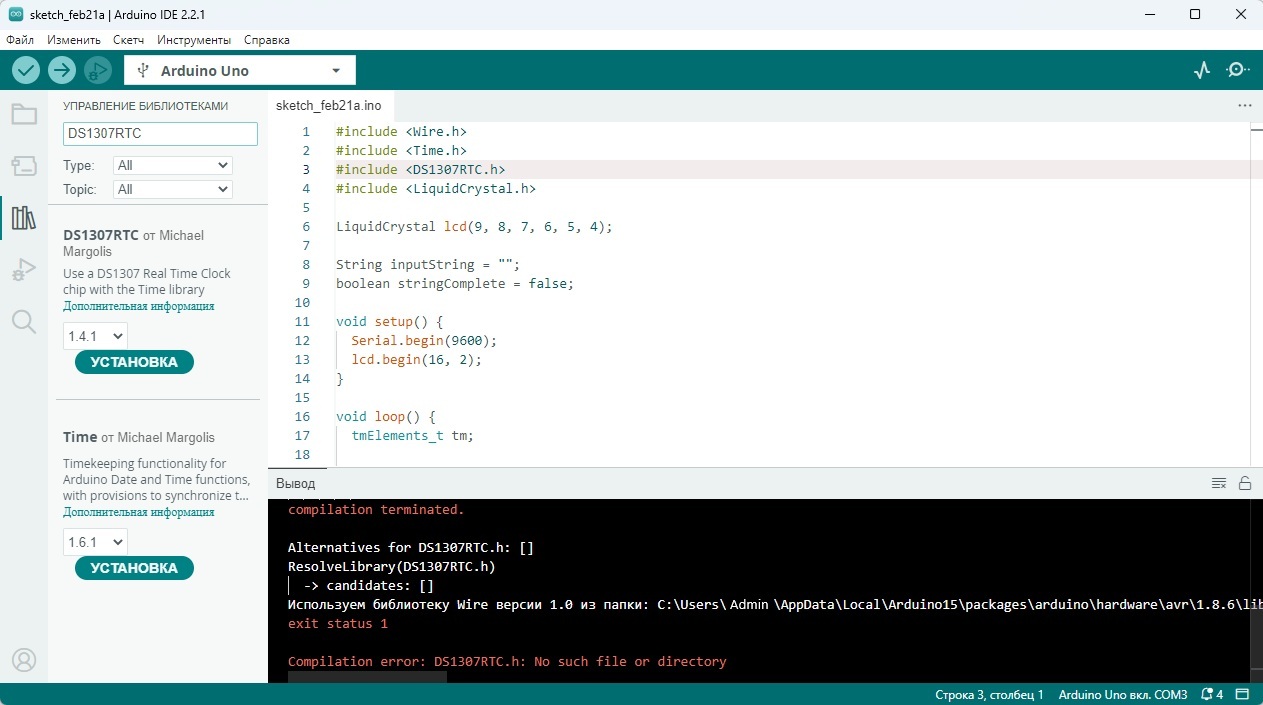Image resolution: width=1263 pixels, height=705 pixels.
Task: Open the Type filter dropdown
Action: click(x=172, y=165)
